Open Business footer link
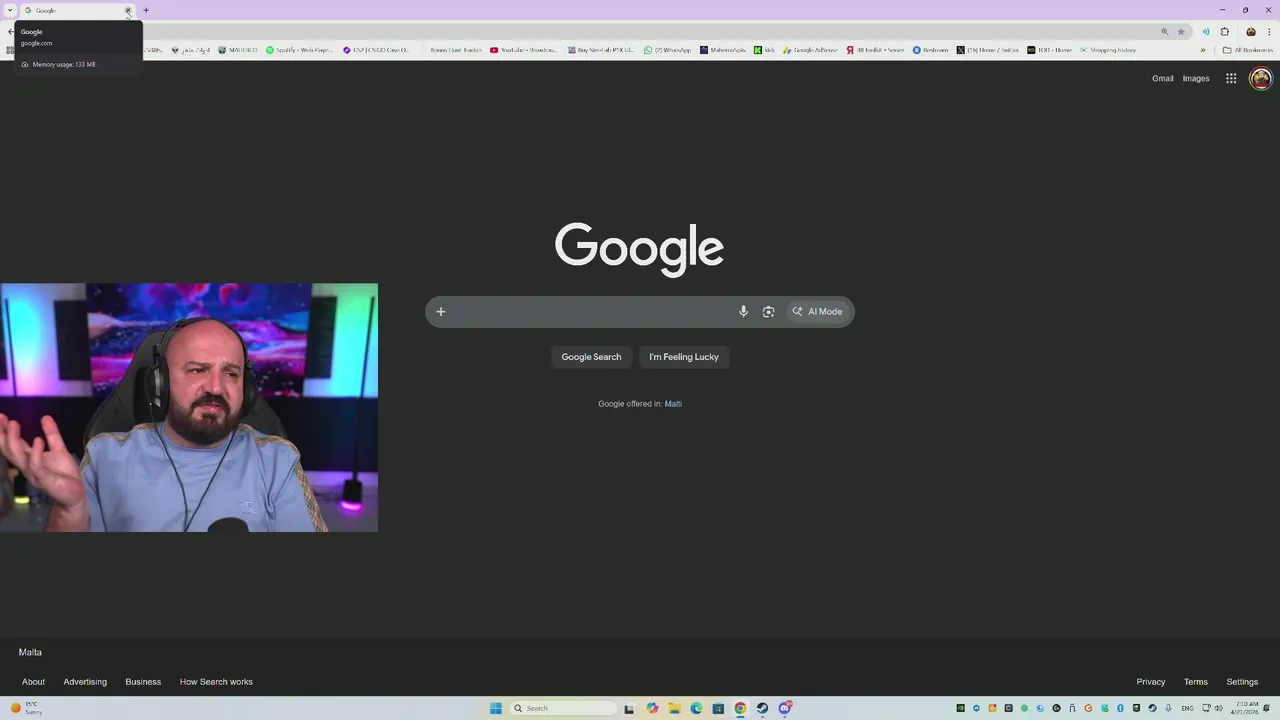 [143, 682]
